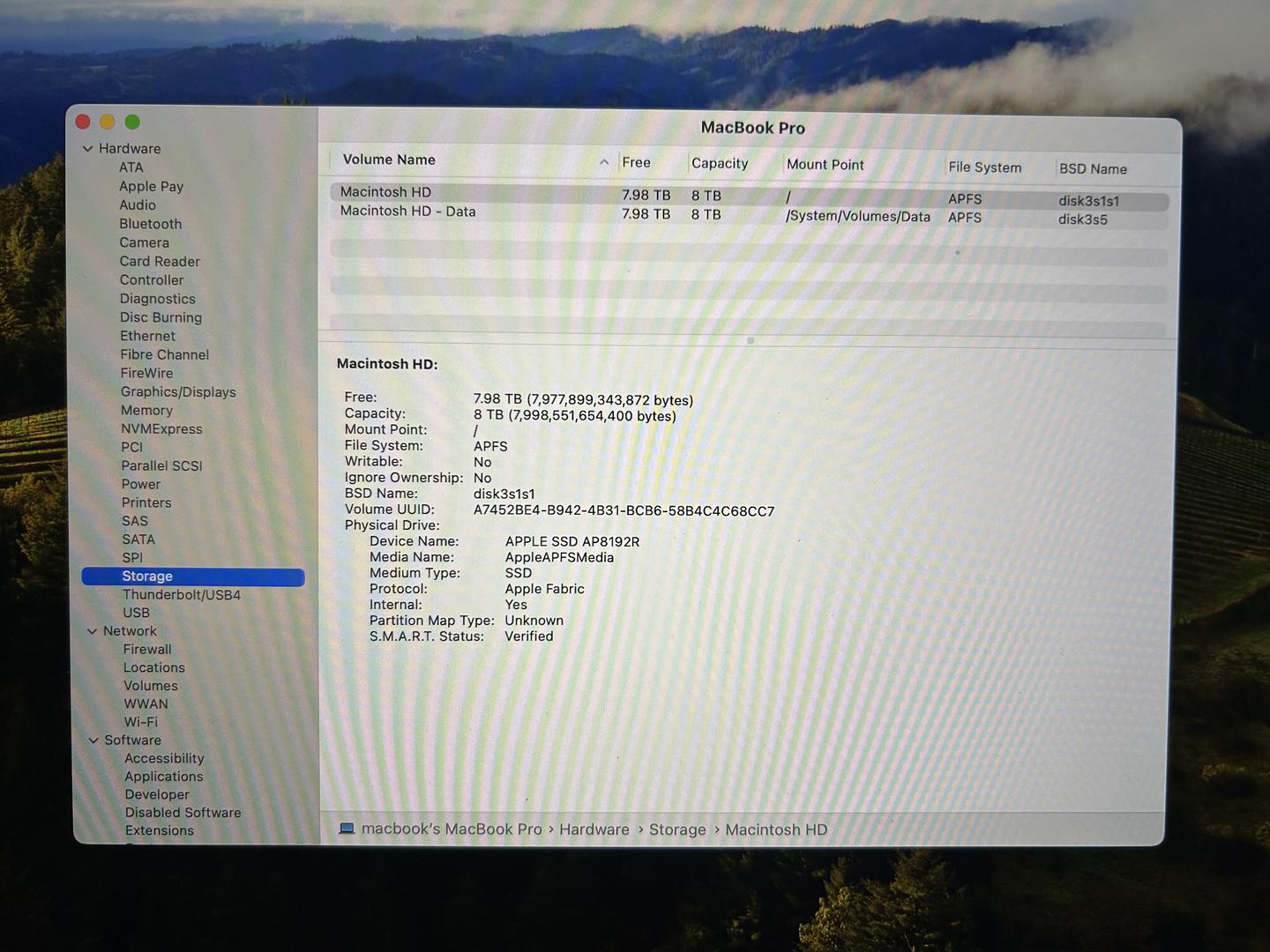Viewport: 1270px width, 952px height.
Task: Open Ethernet in the sidebar
Action: [x=148, y=336]
